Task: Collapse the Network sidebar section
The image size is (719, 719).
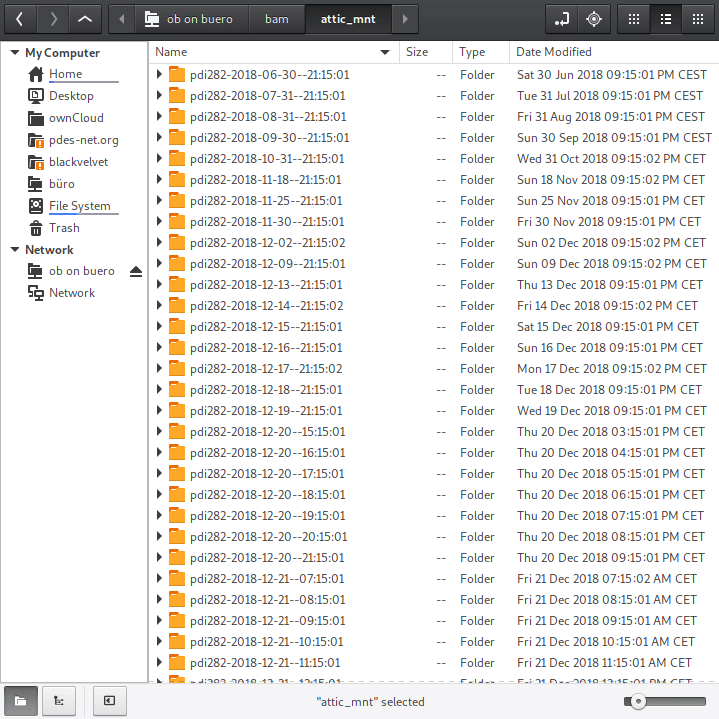Action: click(15, 249)
